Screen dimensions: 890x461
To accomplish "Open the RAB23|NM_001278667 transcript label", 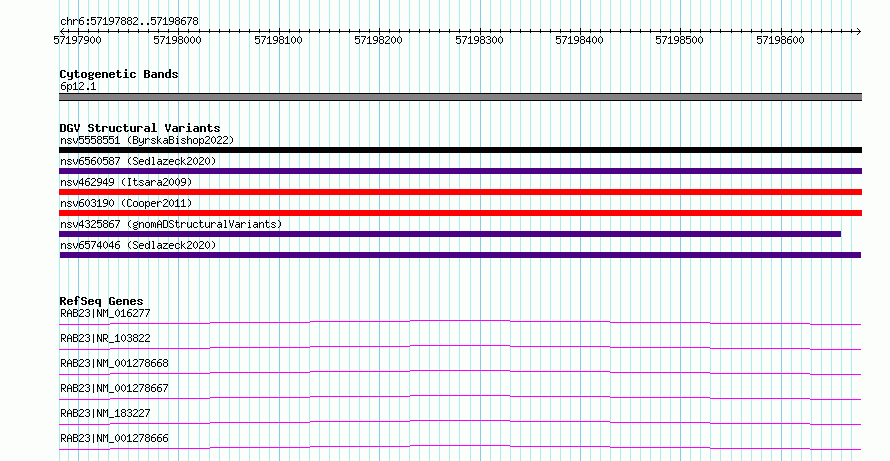I will point(114,388).
